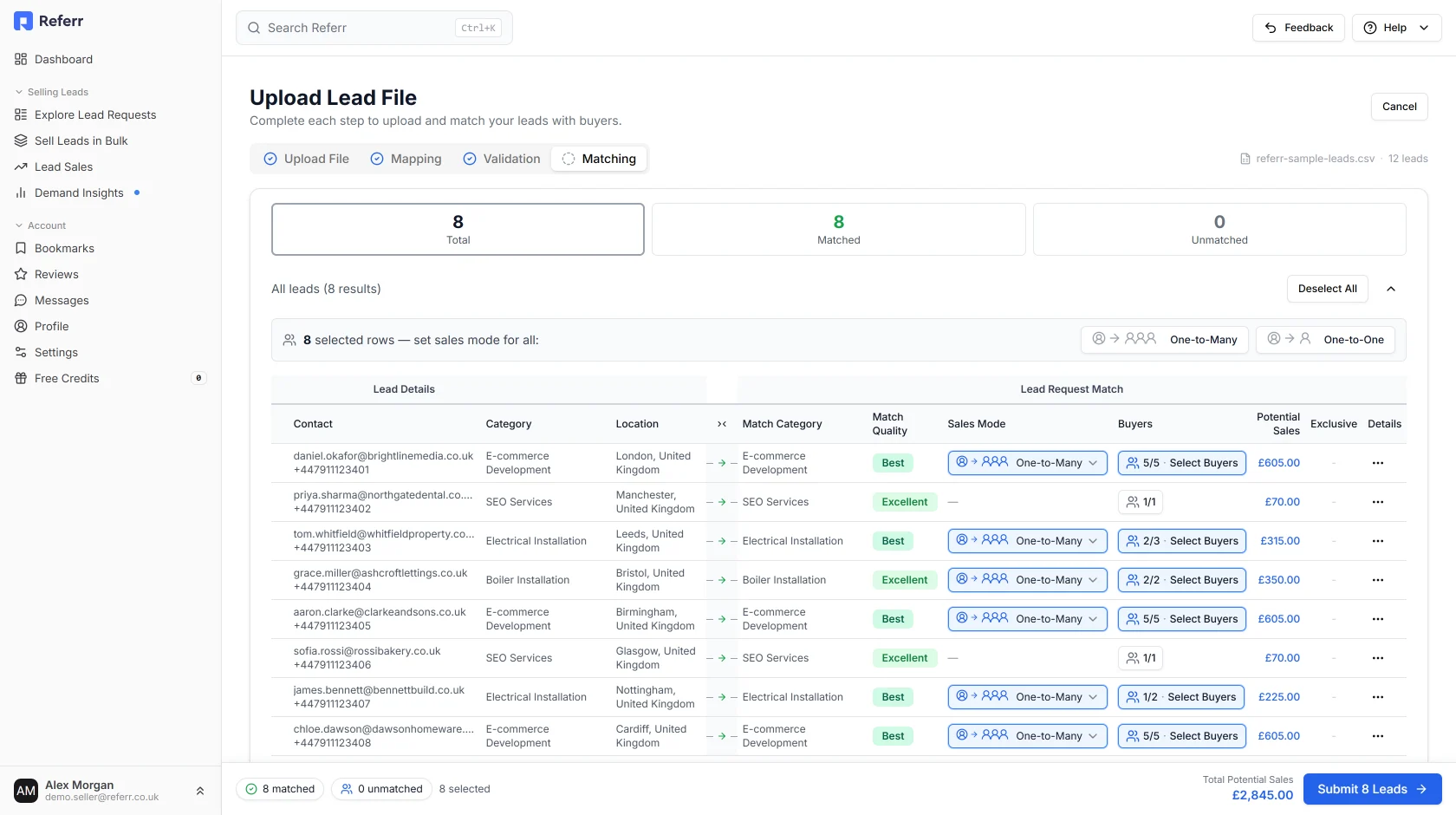Select Buyers 1/2 for james.bennett row
This screenshot has width=1456, height=815.
coord(1181,697)
